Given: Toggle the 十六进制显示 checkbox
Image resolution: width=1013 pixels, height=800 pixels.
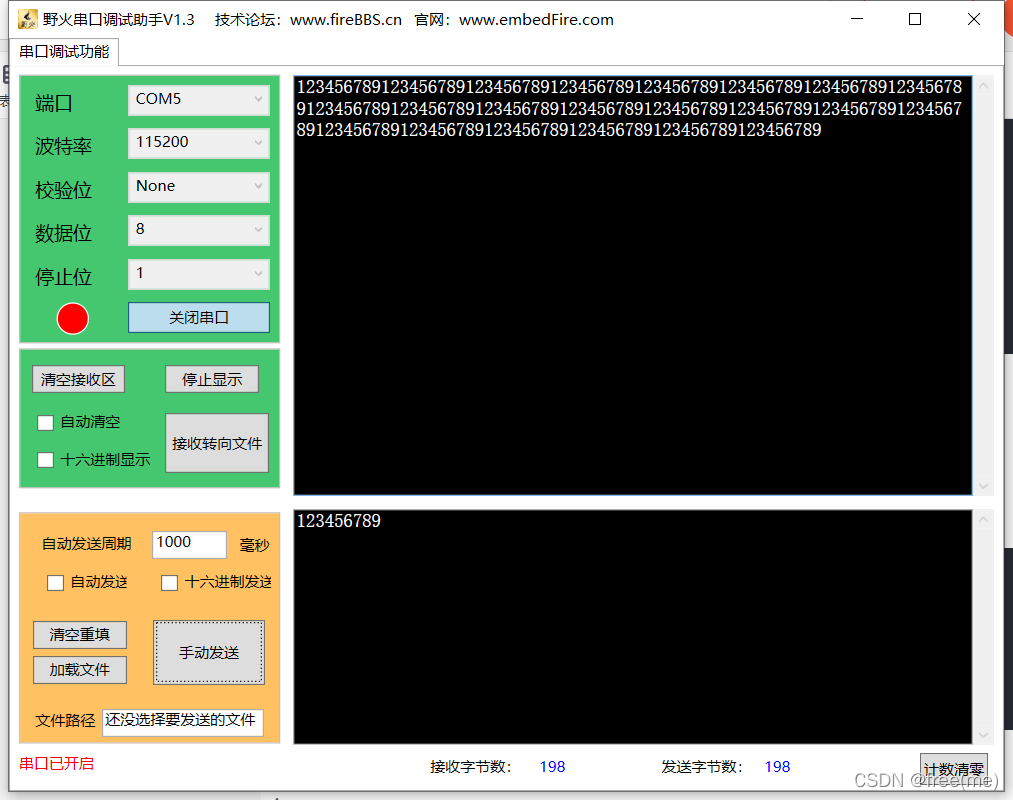Looking at the screenshot, I should 45,460.
